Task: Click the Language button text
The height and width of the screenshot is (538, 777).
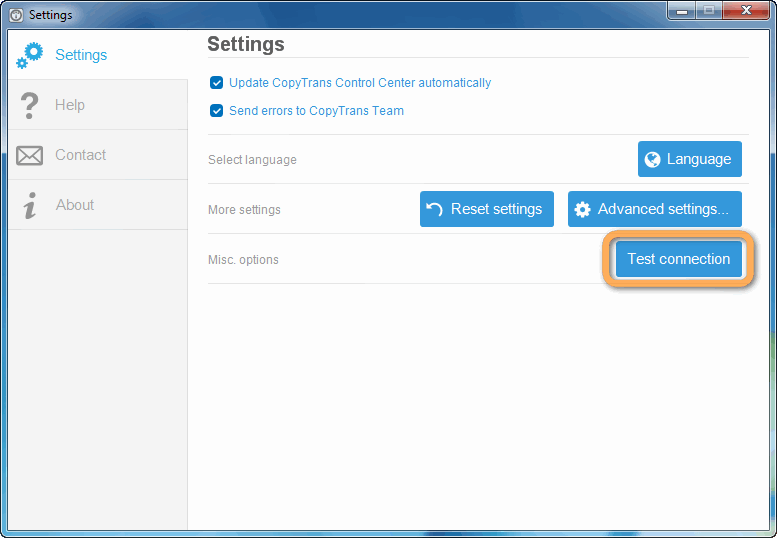Action: (x=699, y=159)
